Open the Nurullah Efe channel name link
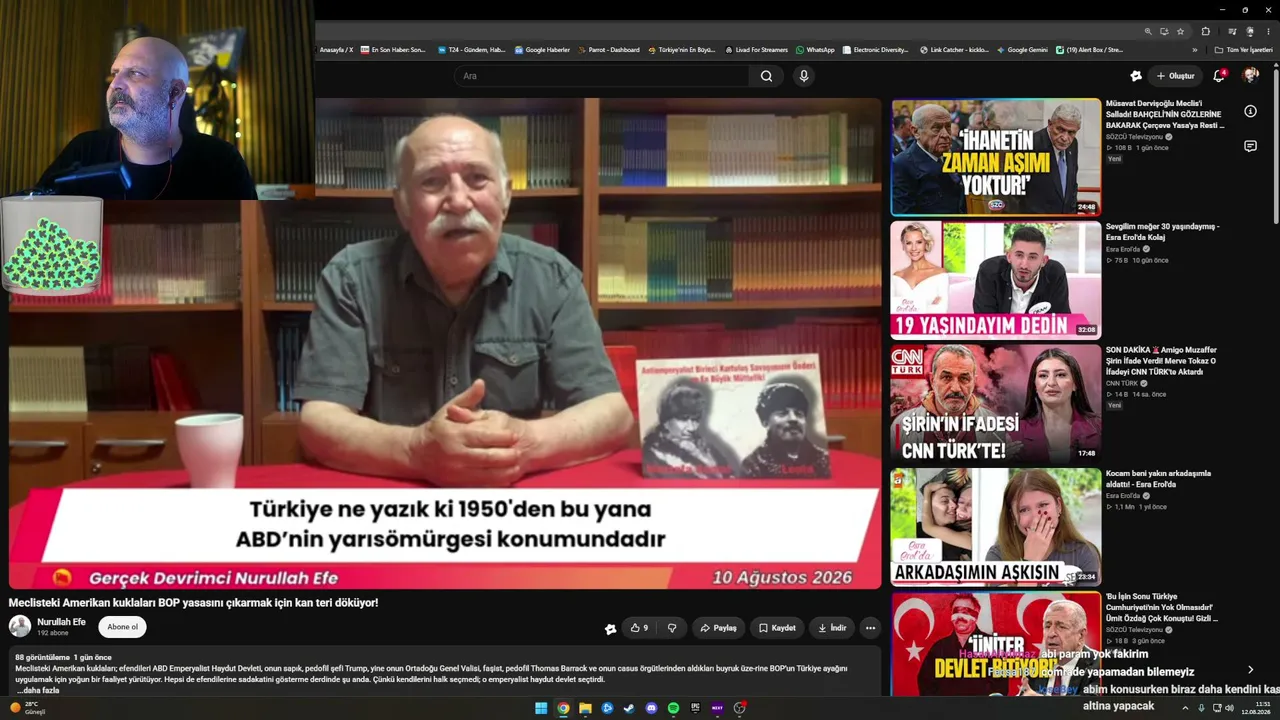 [61, 622]
